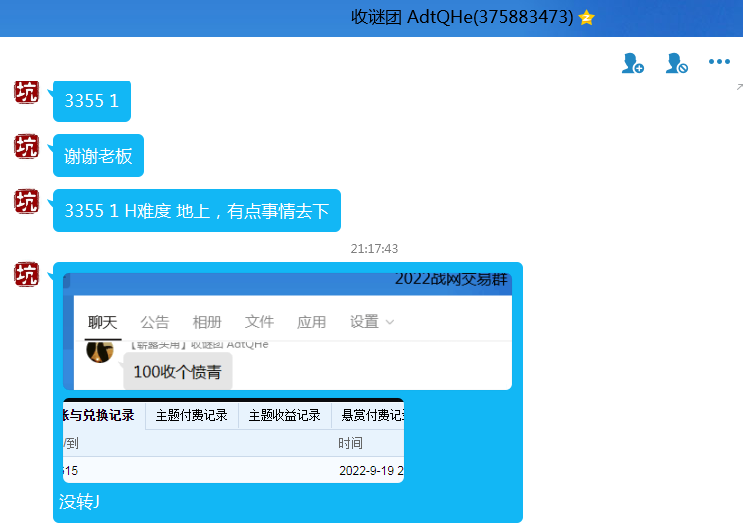This screenshot has height=527, width=743.
Task: Select the 应用 tab
Action: 311,322
